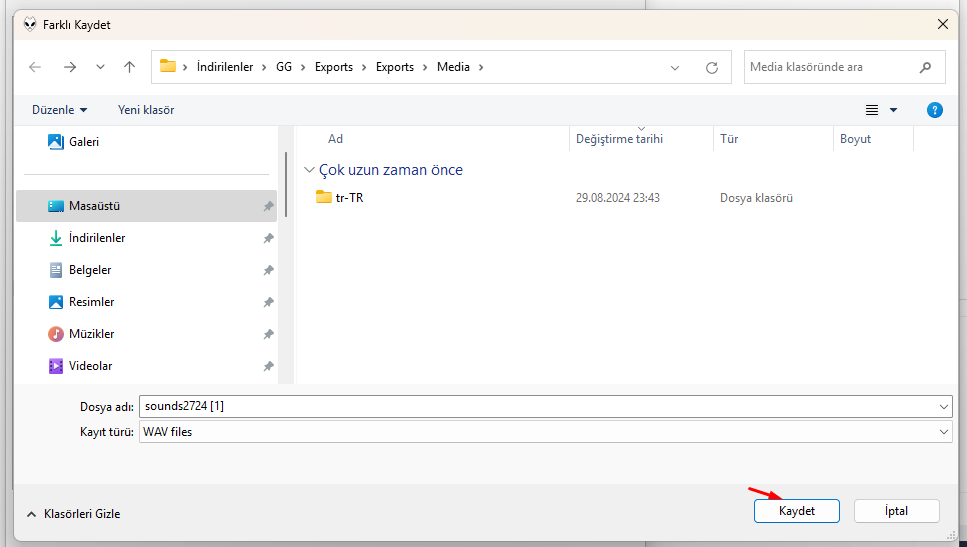Save the file with Kaydet

(x=797, y=511)
